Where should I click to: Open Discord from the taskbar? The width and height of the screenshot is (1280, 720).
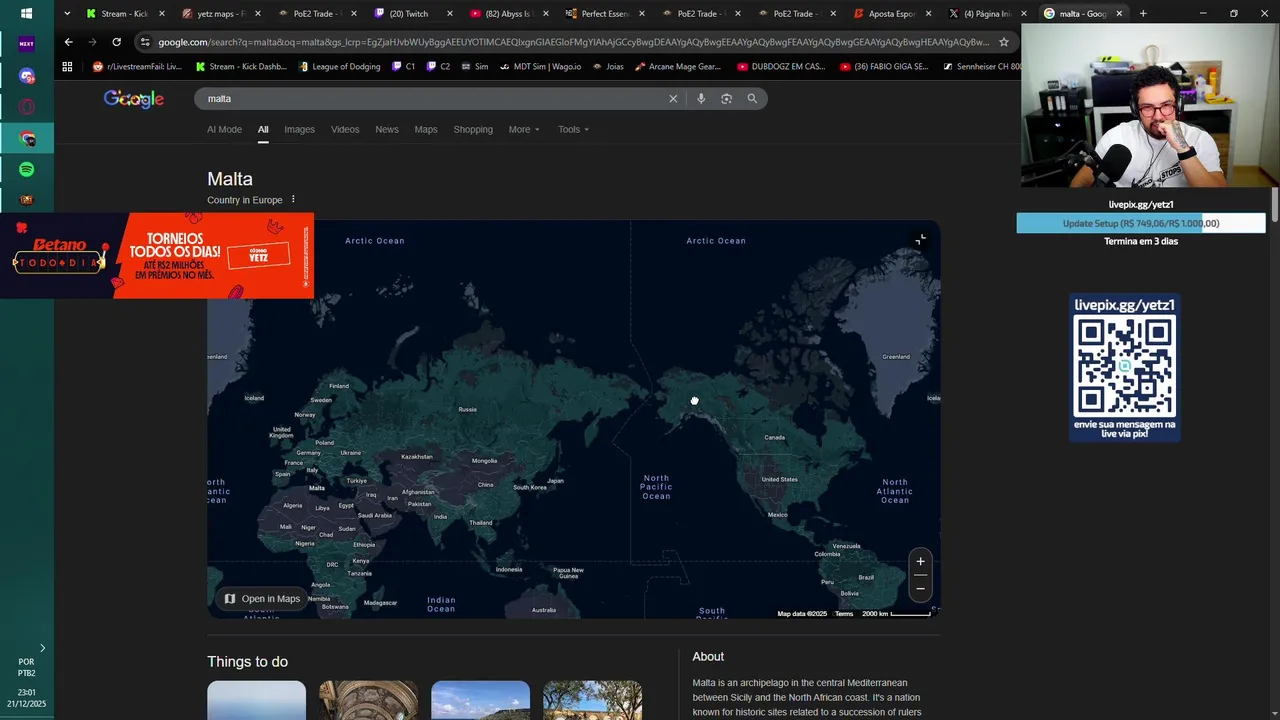click(26, 76)
